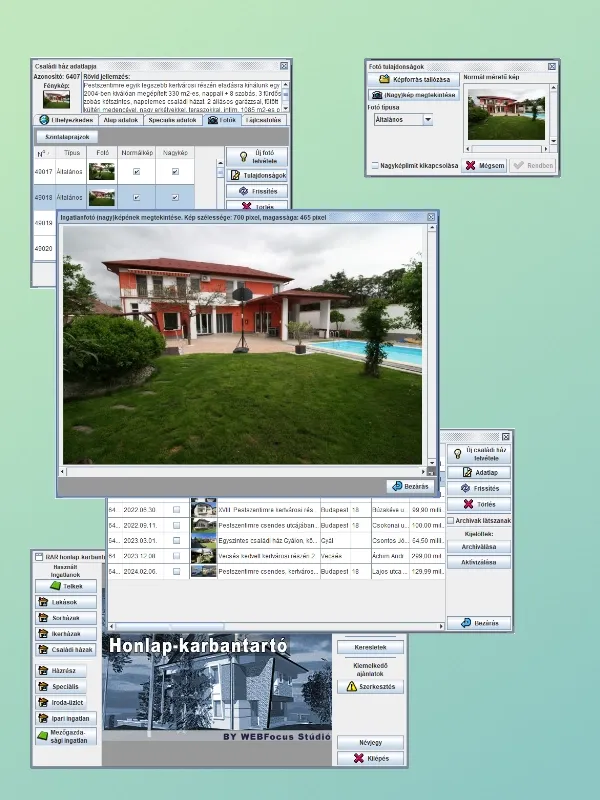Switch to the Alap adatok tab
The height and width of the screenshot is (800, 600).
[x=120, y=120]
